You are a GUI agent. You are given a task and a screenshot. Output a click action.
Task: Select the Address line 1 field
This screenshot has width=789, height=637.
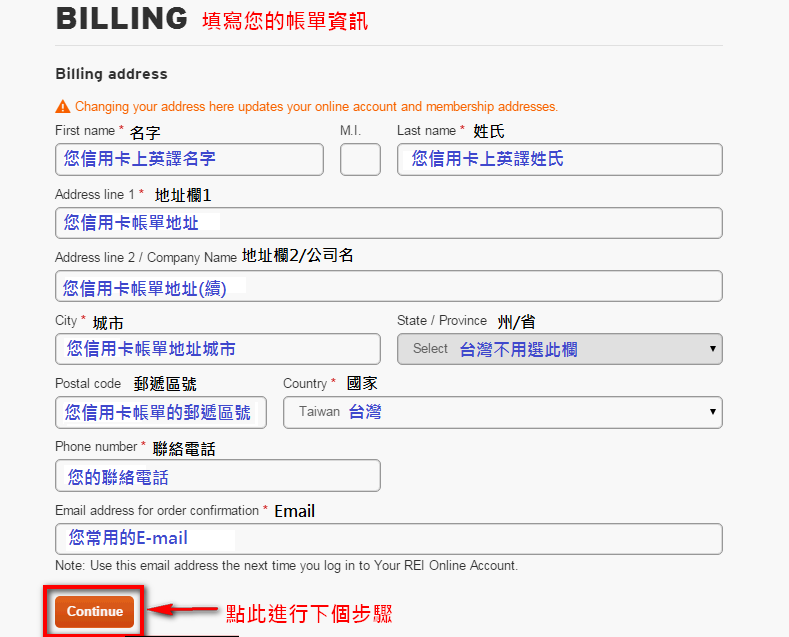click(x=389, y=223)
